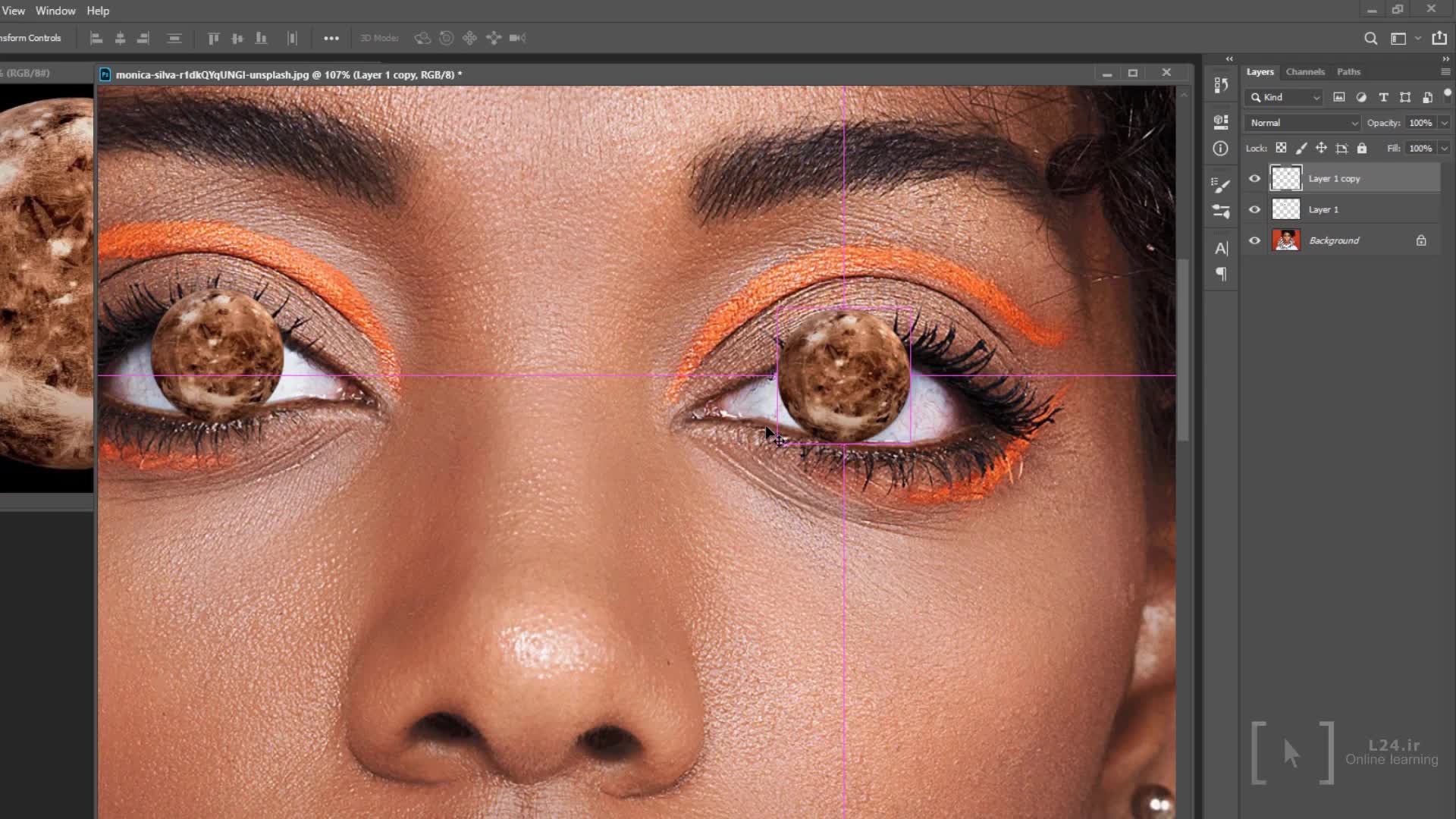The height and width of the screenshot is (819, 1456).
Task: Open the Normal blend mode dropdown
Action: (1303, 123)
